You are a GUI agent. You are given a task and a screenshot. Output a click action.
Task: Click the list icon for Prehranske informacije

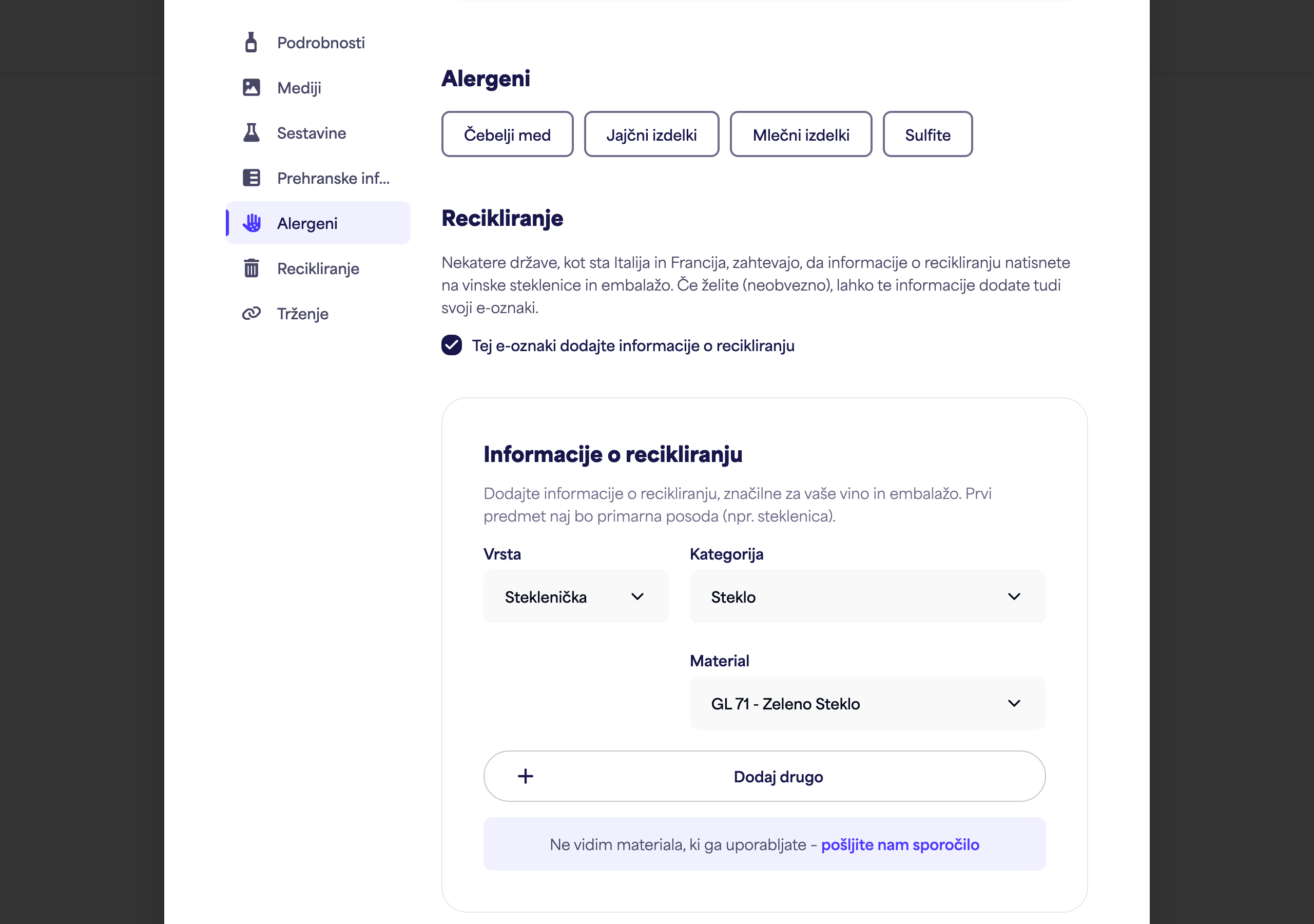[250, 178]
